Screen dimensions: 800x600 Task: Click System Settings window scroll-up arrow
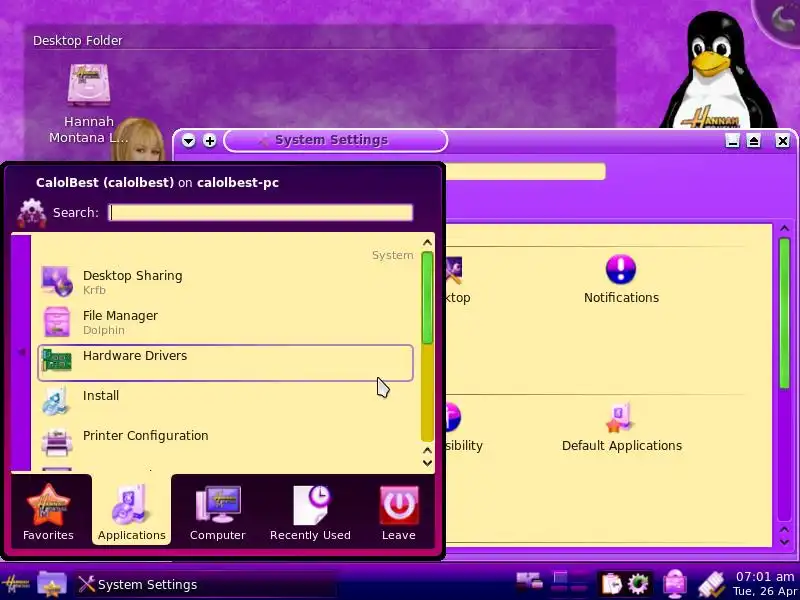[x=785, y=229]
